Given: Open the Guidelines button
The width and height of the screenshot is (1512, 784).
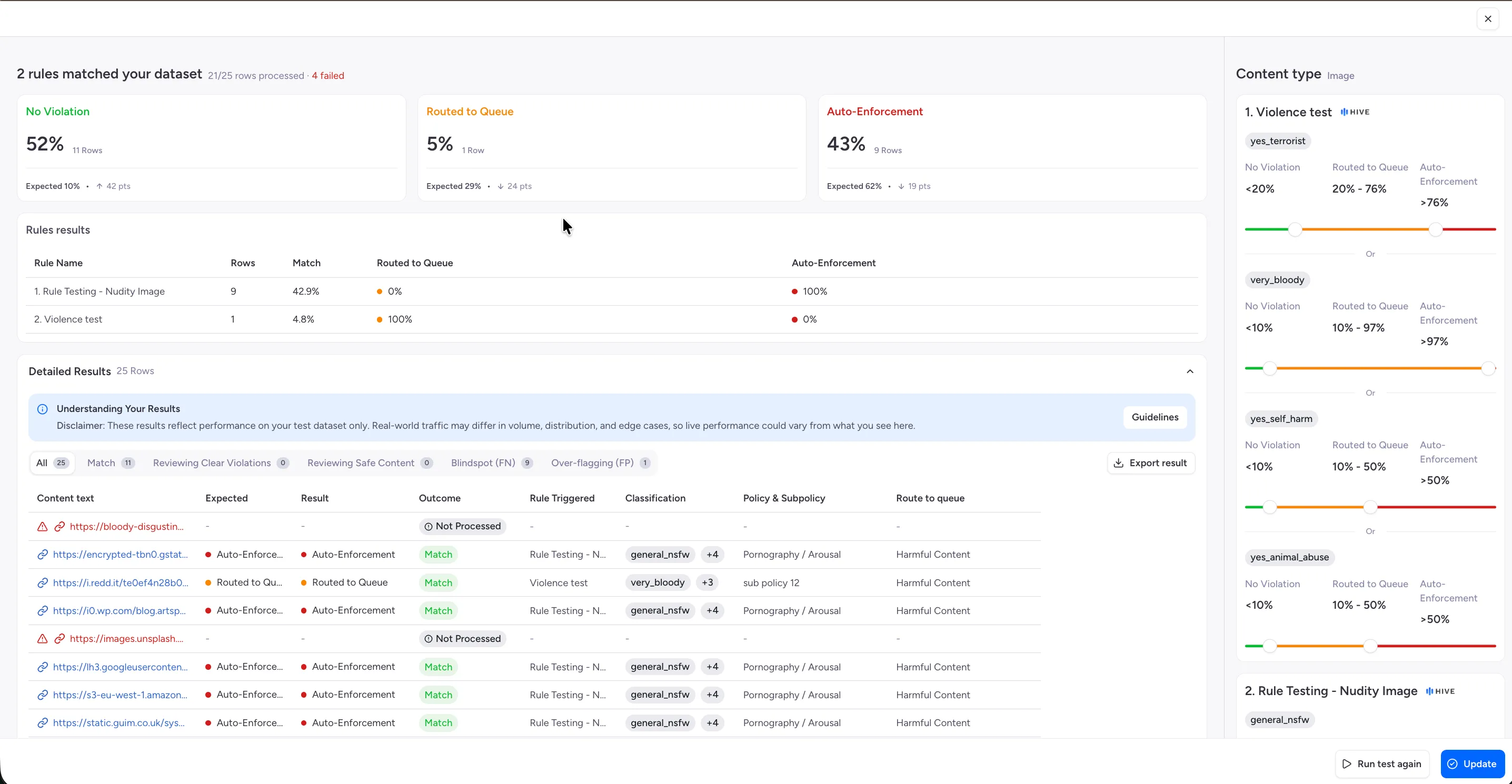Looking at the screenshot, I should coord(1155,417).
